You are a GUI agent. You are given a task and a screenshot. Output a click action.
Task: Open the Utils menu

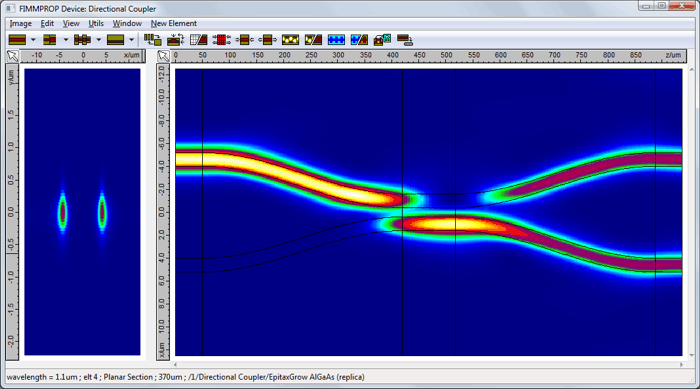(x=96, y=23)
